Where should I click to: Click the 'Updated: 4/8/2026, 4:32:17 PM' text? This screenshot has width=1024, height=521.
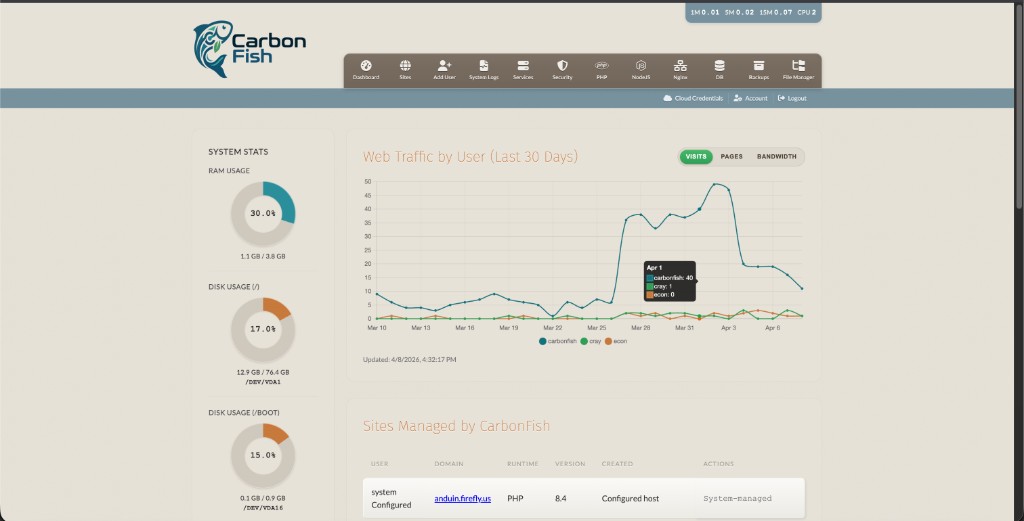click(409, 359)
